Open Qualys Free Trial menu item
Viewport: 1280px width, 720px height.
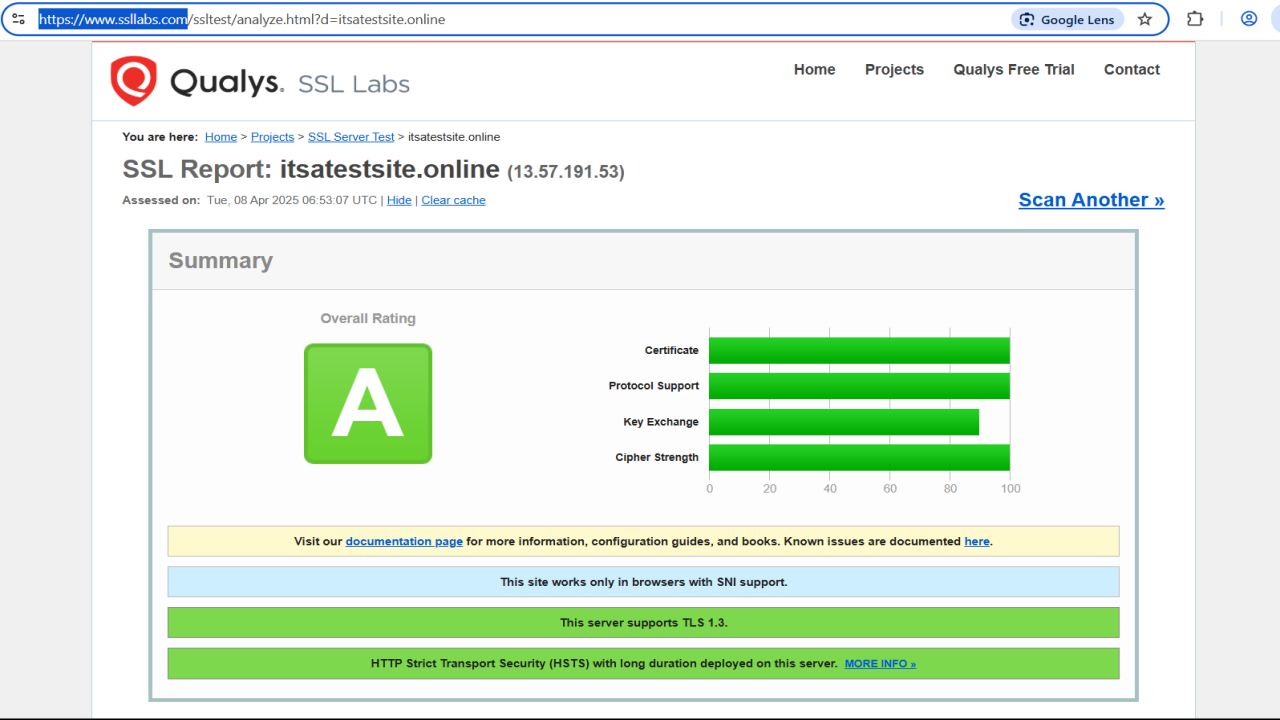pos(1014,69)
